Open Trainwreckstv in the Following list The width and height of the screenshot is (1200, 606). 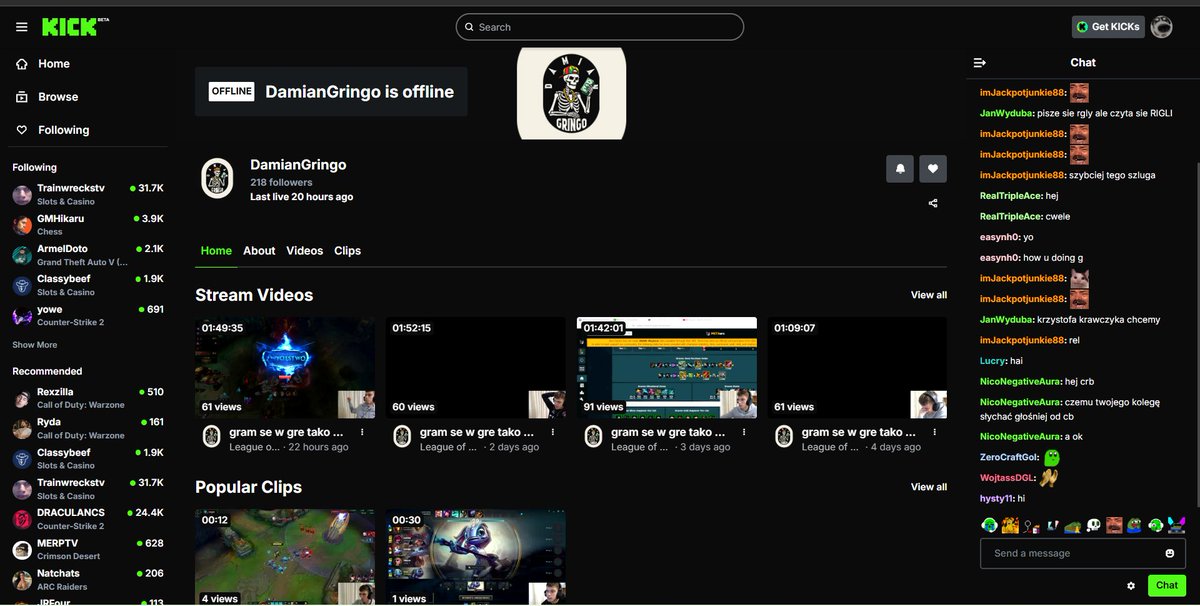point(88,194)
